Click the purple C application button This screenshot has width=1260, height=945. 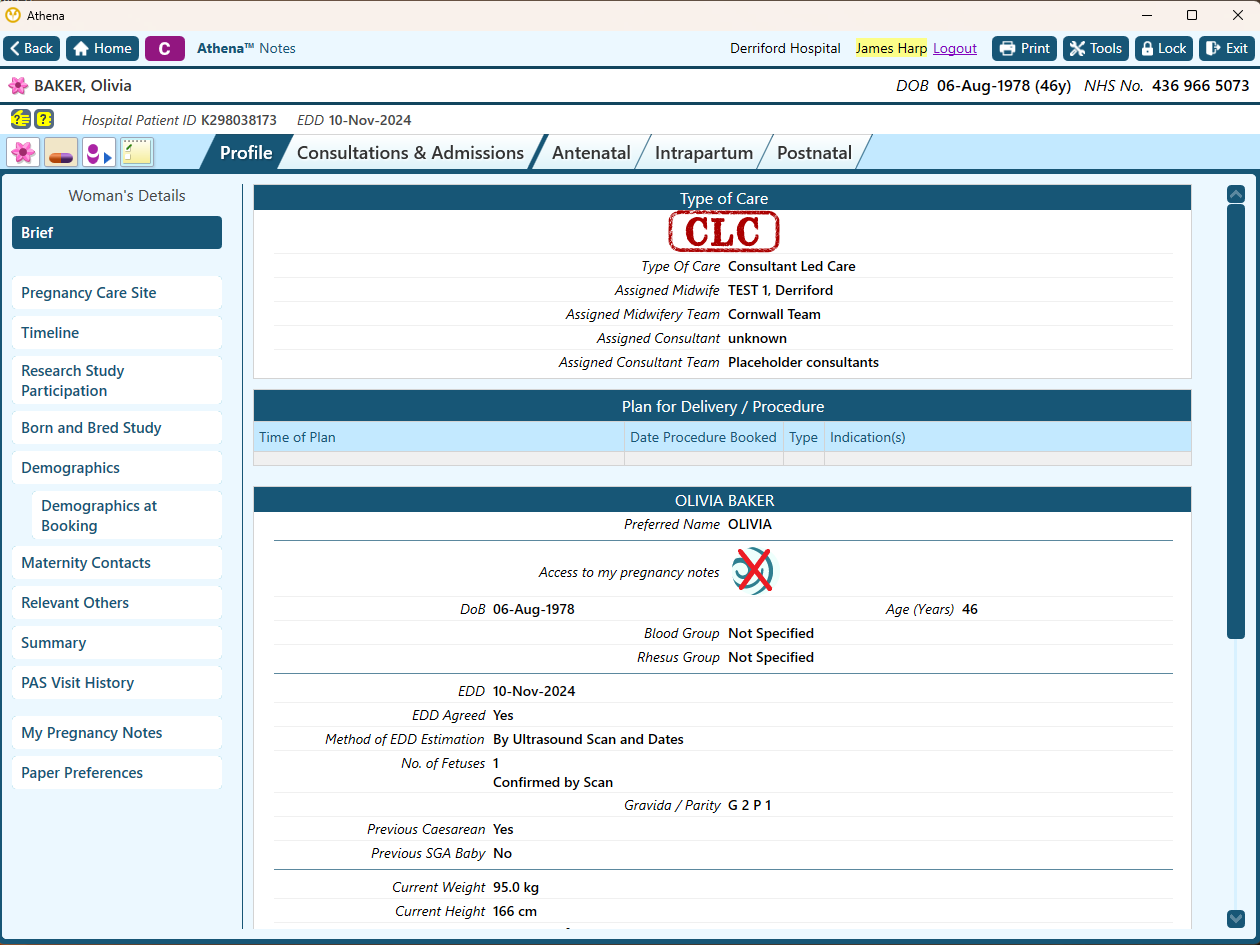[x=164, y=48]
